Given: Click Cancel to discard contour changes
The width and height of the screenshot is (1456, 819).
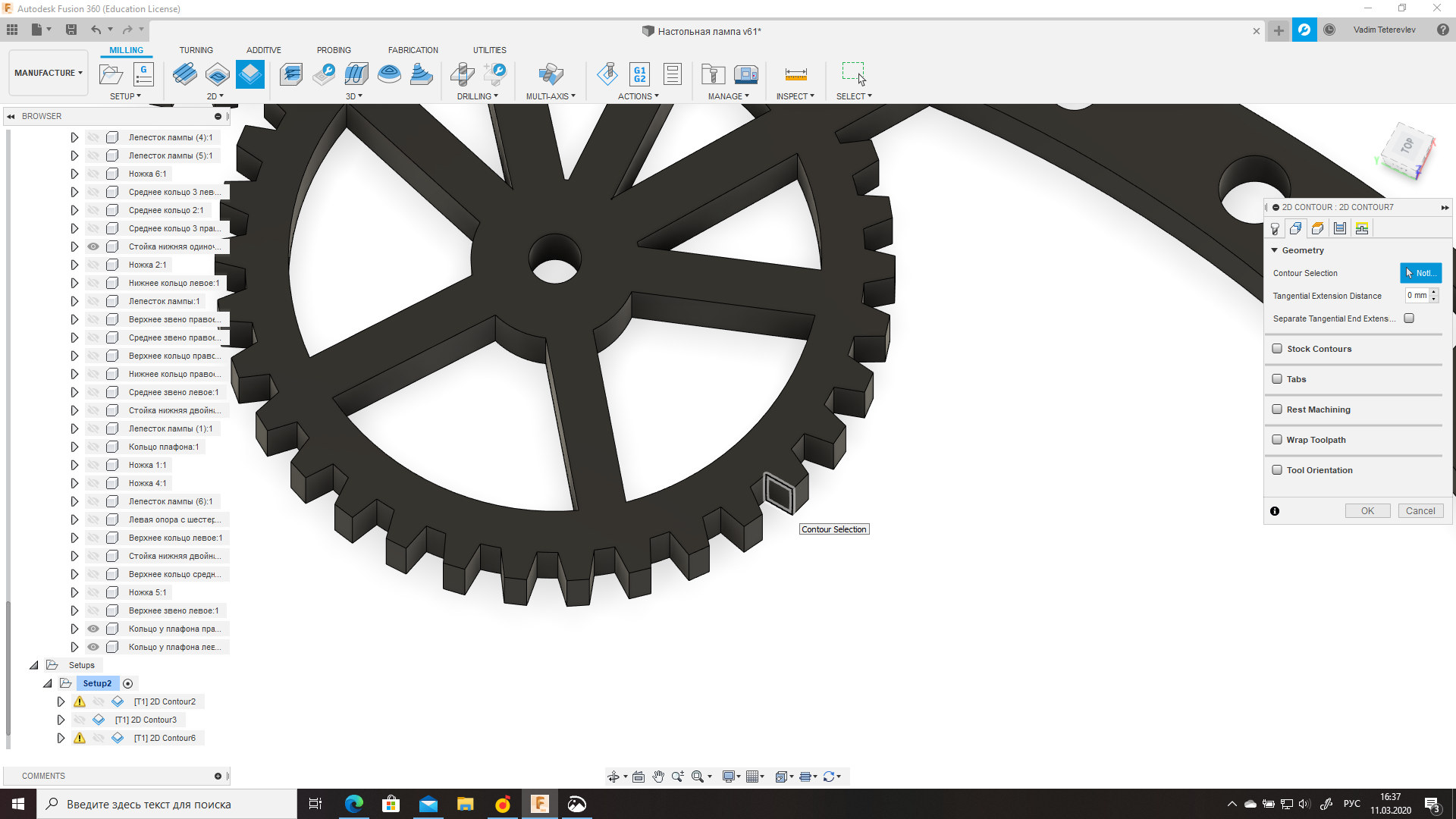Looking at the screenshot, I should (x=1420, y=511).
